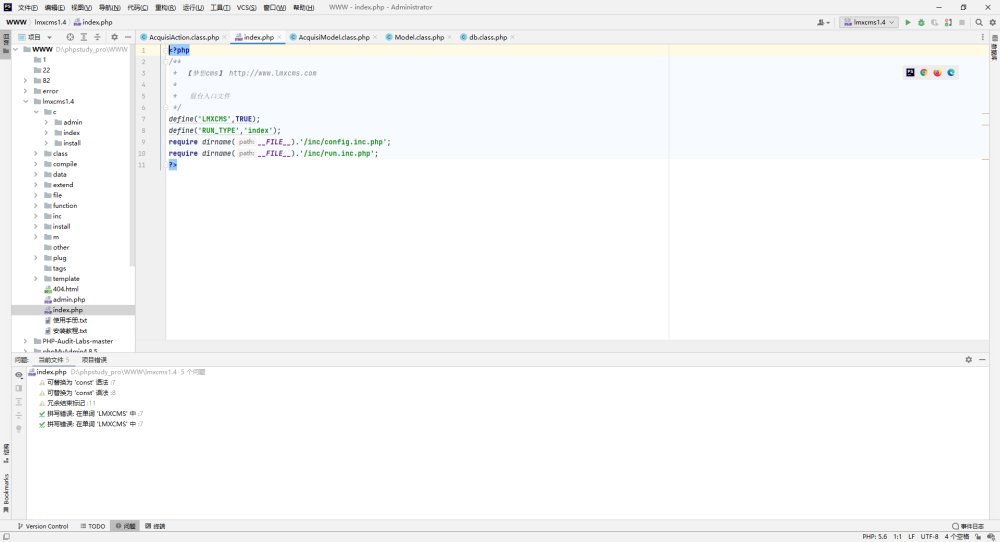The image size is (1000, 542).
Task: Collapse the lmxcms1.4 folder
Action: [x=26, y=101]
